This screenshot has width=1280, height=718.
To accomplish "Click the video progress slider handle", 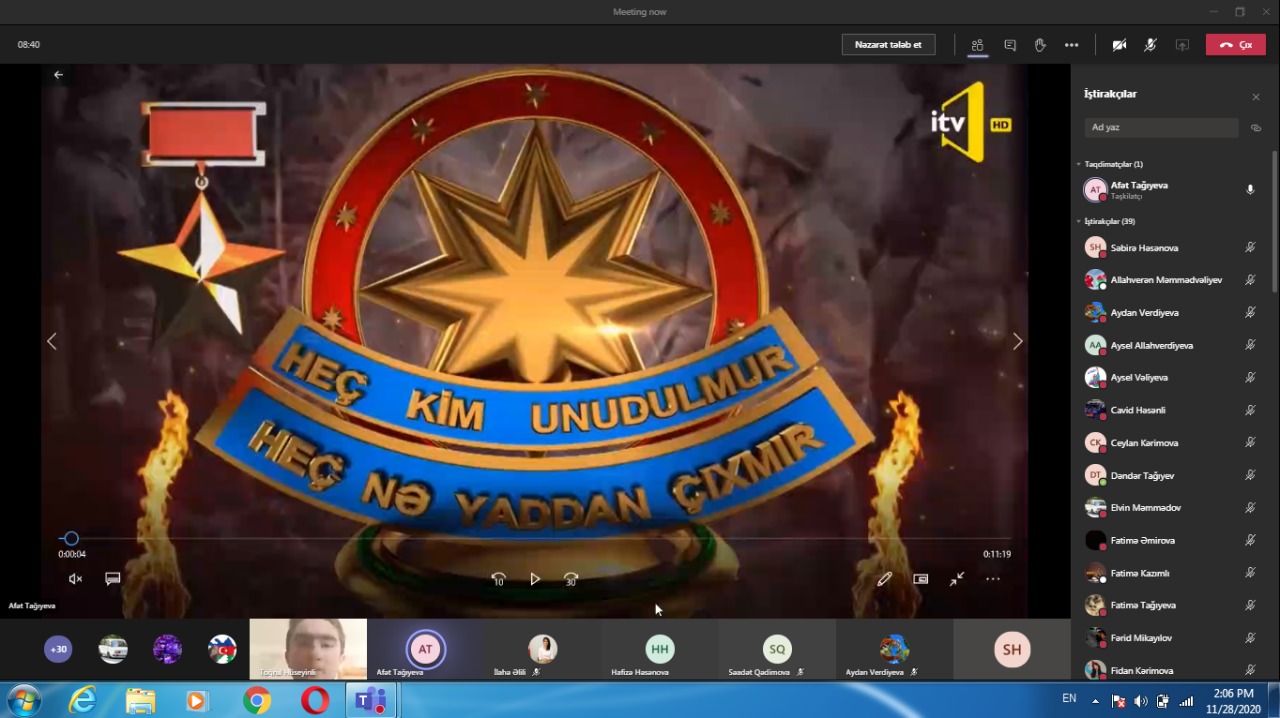I will (x=71, y=539).
